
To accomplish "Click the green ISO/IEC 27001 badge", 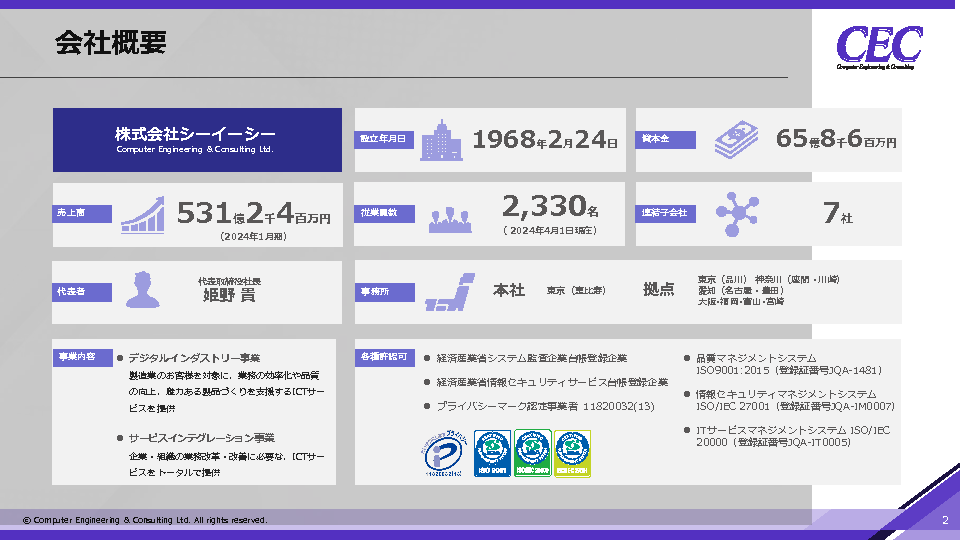I will coord(532,453).
